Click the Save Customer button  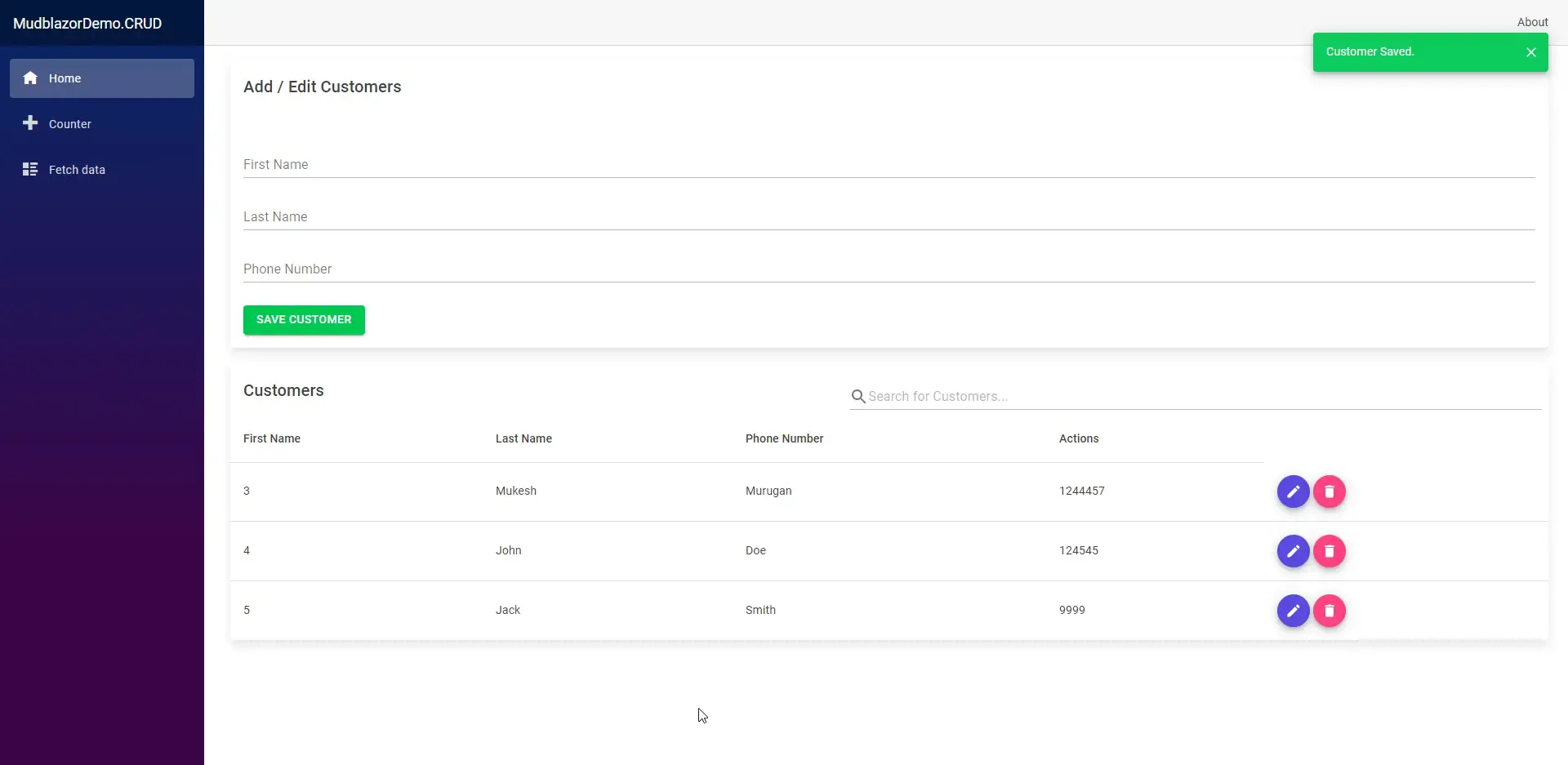coord(303,319)
